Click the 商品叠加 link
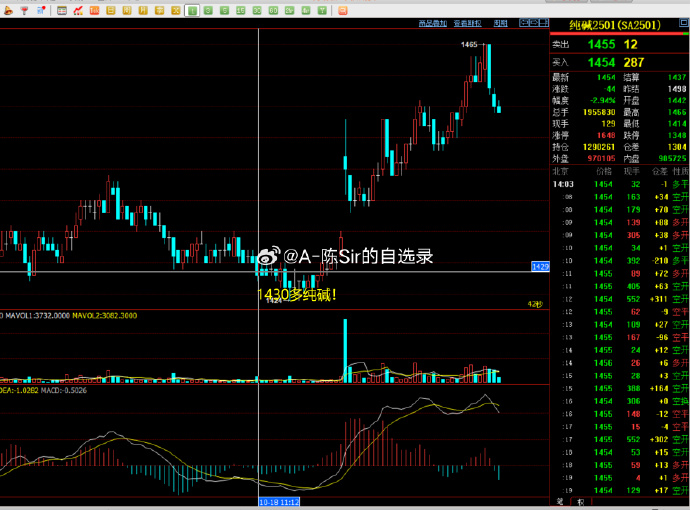690x510 pixels. [x=432, y=22]
